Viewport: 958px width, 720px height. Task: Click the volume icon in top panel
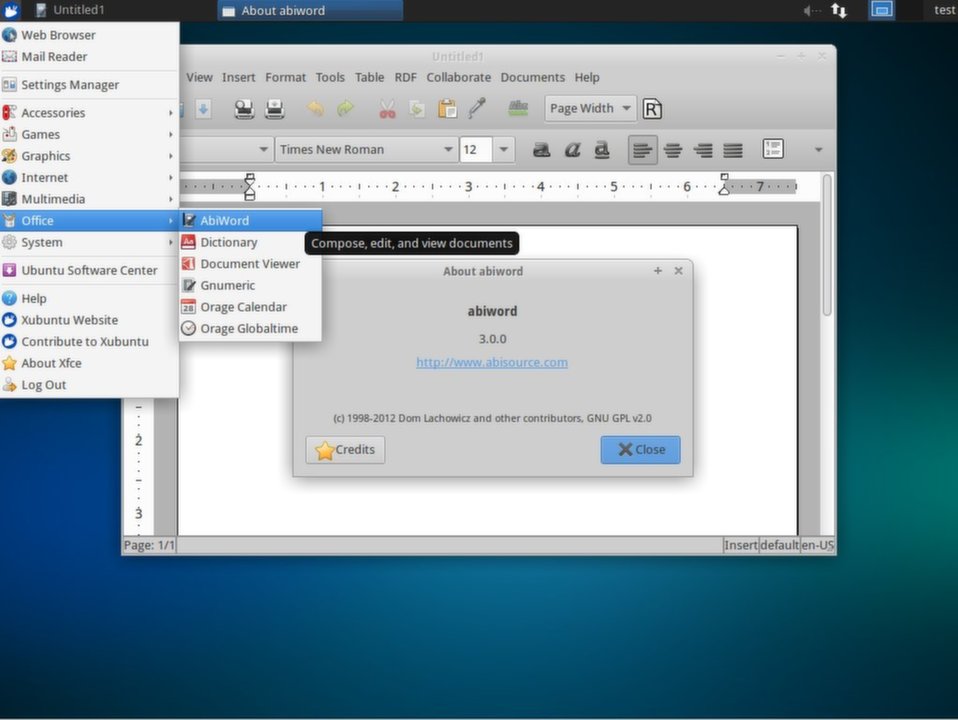pyautogui.click(x=812, y=10)
